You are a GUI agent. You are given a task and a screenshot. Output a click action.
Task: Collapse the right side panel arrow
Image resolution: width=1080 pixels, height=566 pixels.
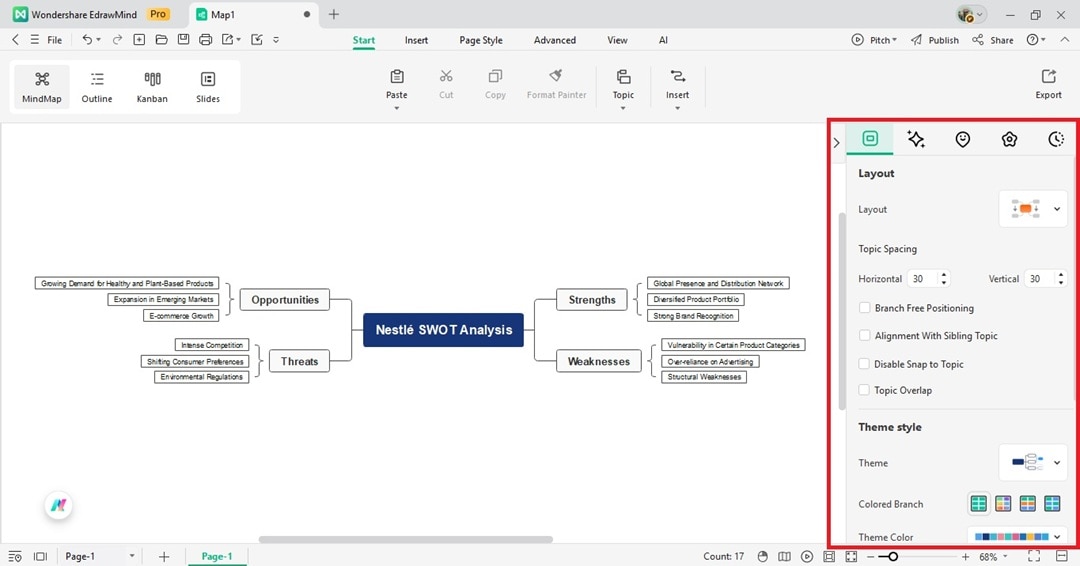tap(836, 143)
